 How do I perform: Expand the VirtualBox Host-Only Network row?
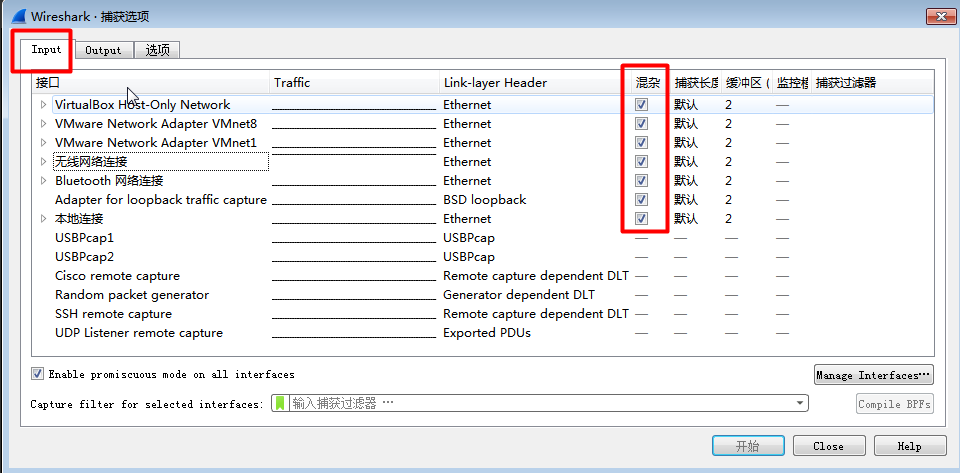[43, 105]
